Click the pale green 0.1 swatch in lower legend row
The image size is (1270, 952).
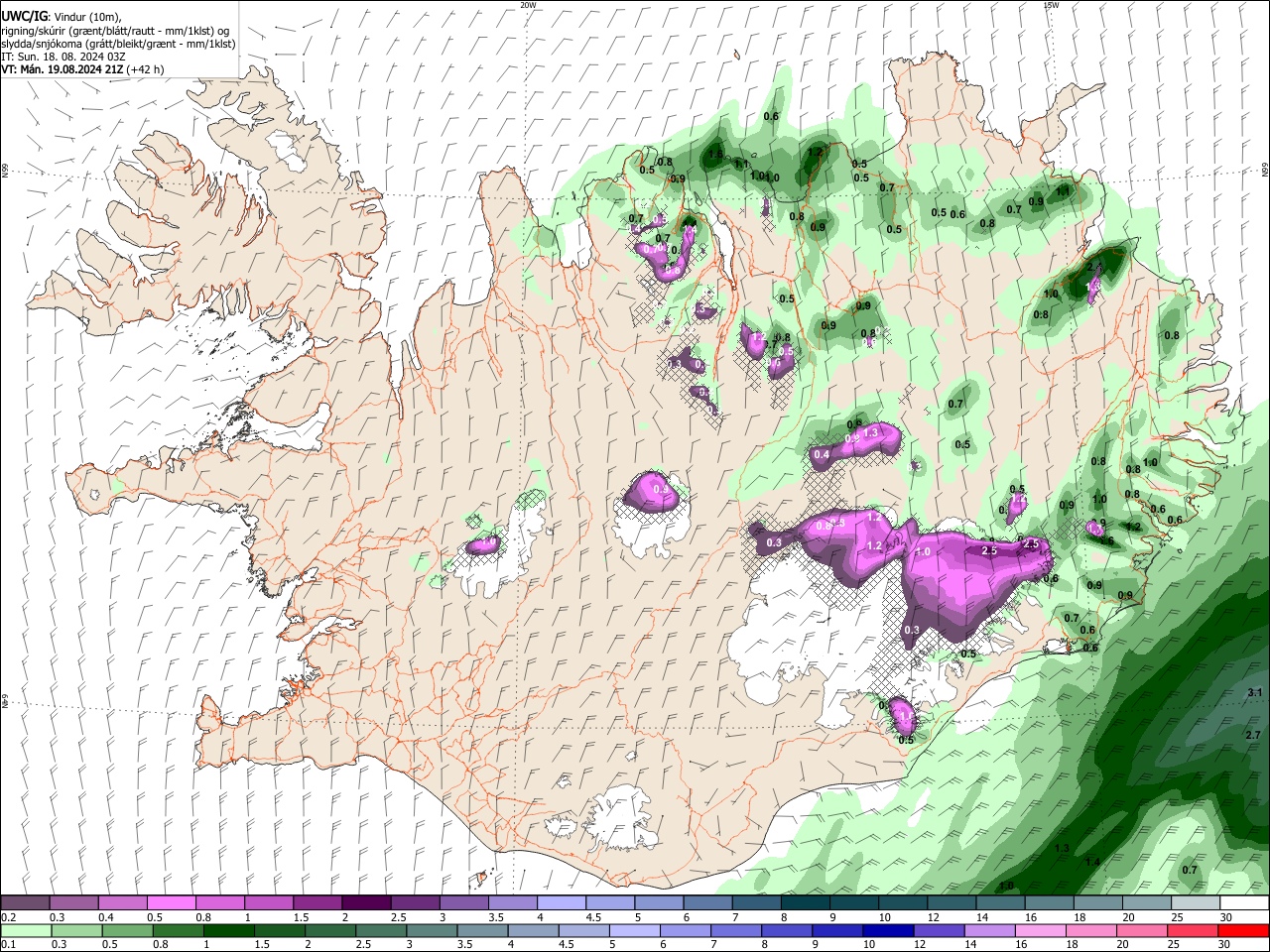click(x=26, y=930)
